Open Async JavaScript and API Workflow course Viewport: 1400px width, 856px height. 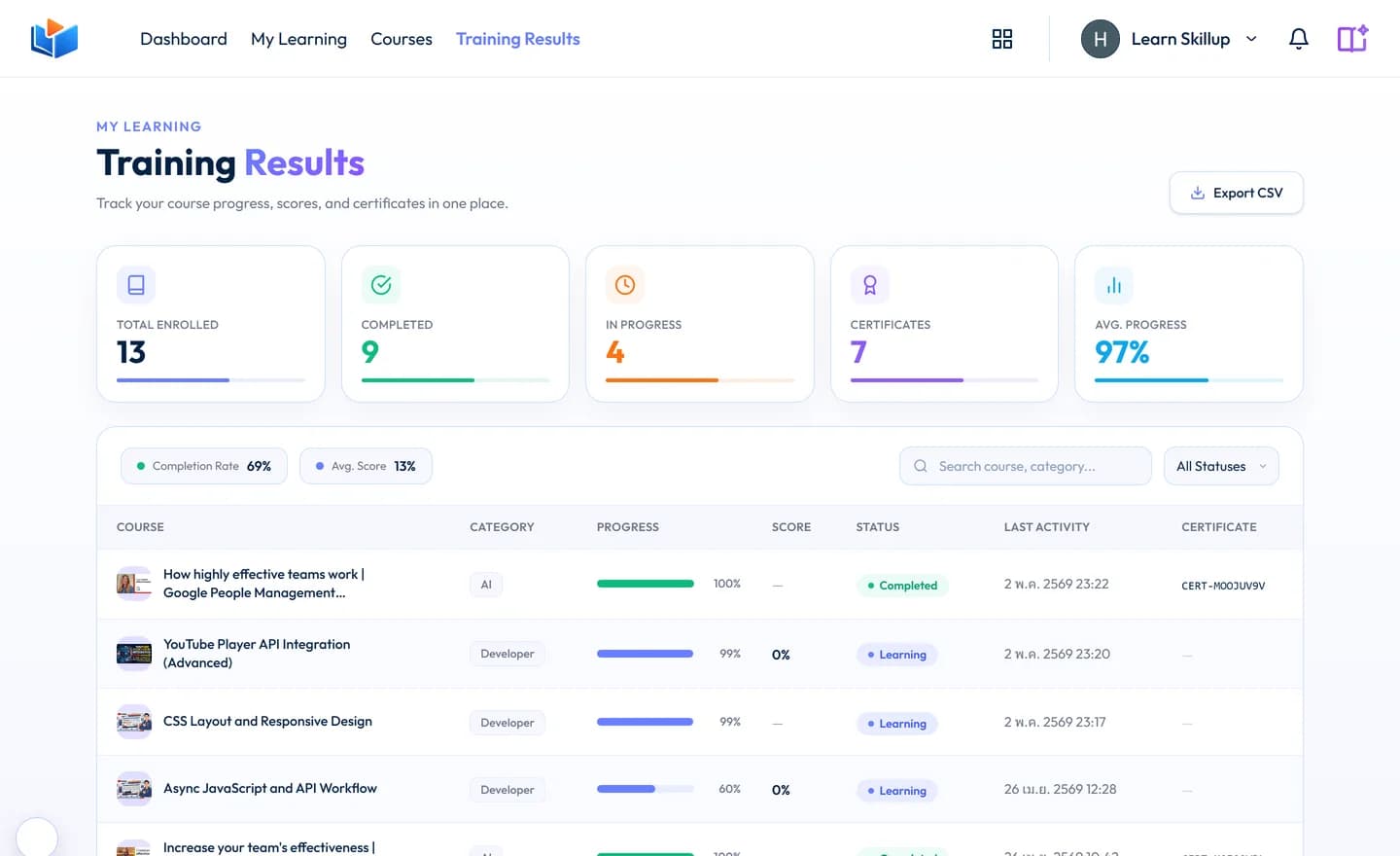270,789
